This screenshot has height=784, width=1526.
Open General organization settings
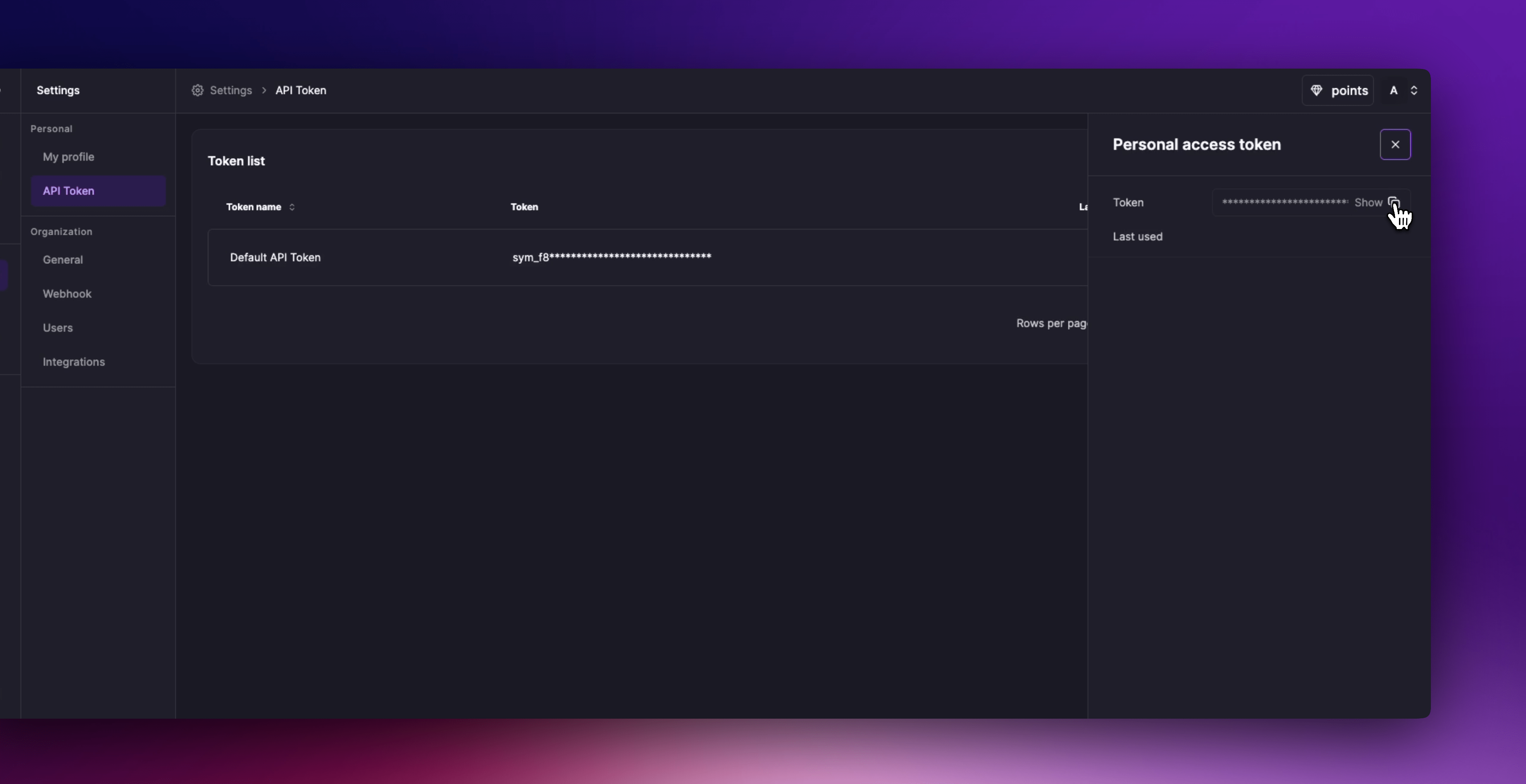point(63,260)
